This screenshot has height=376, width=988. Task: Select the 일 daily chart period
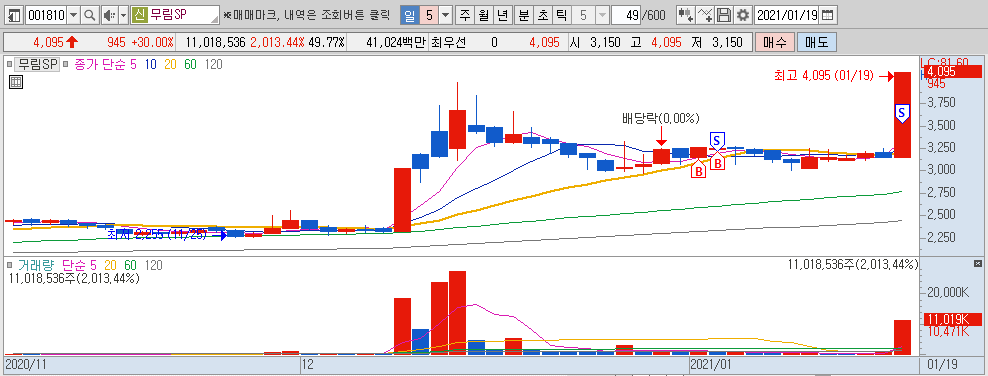[x=410, y=15]
